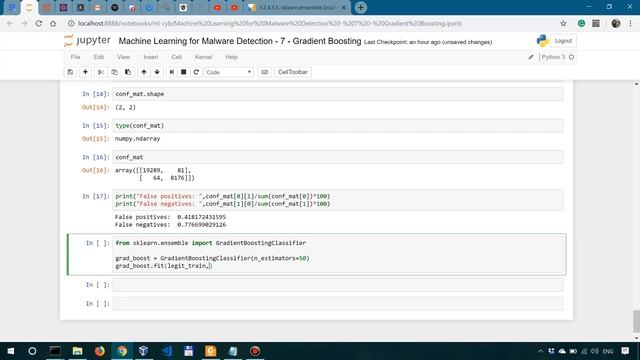Open the Windows notification center
Image resolution: width=640 pixels, height=360 pixels.
pos(625,351)
